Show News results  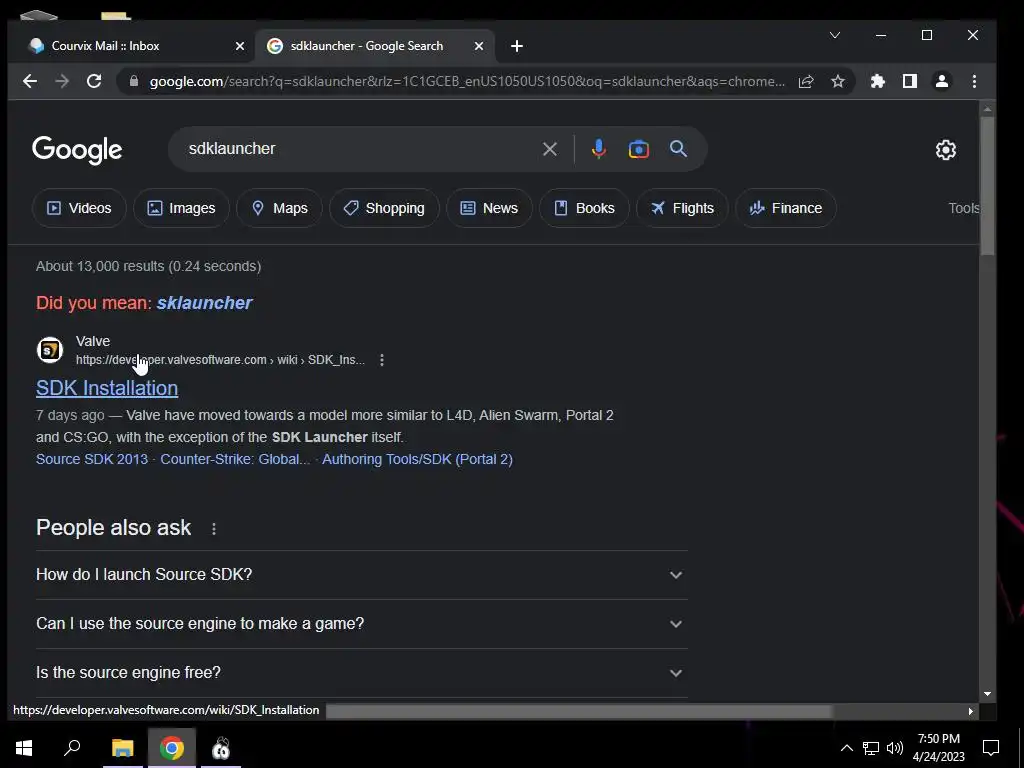(489, 208)
